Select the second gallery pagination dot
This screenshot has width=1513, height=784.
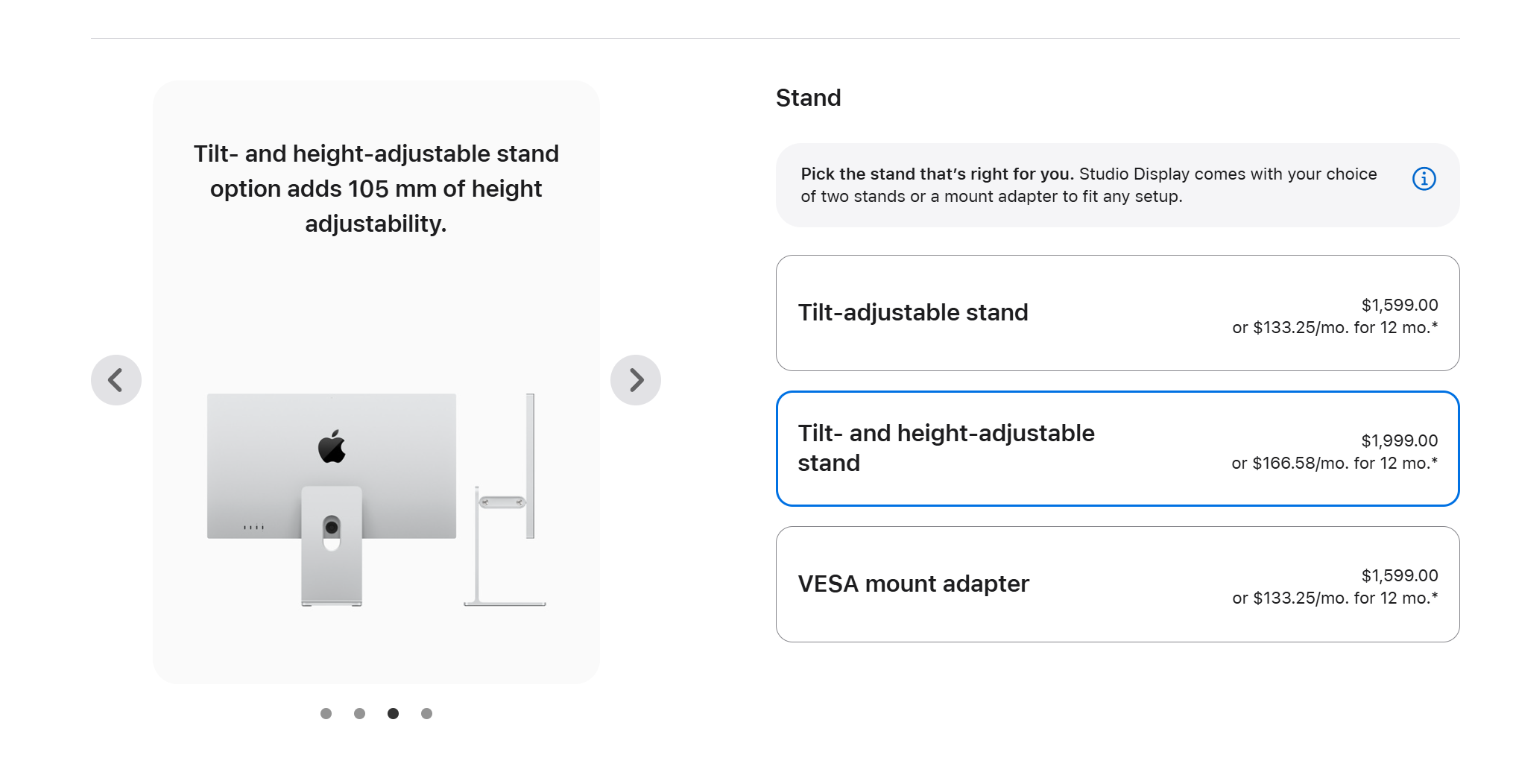359,713
